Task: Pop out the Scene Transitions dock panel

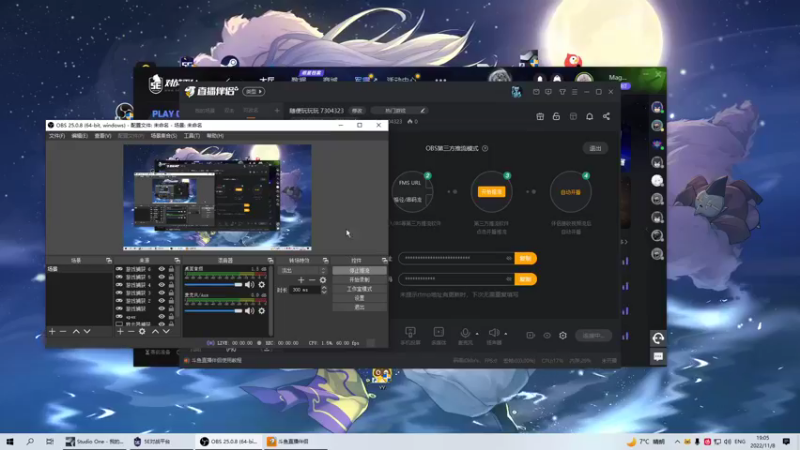Action: (326, 261)
